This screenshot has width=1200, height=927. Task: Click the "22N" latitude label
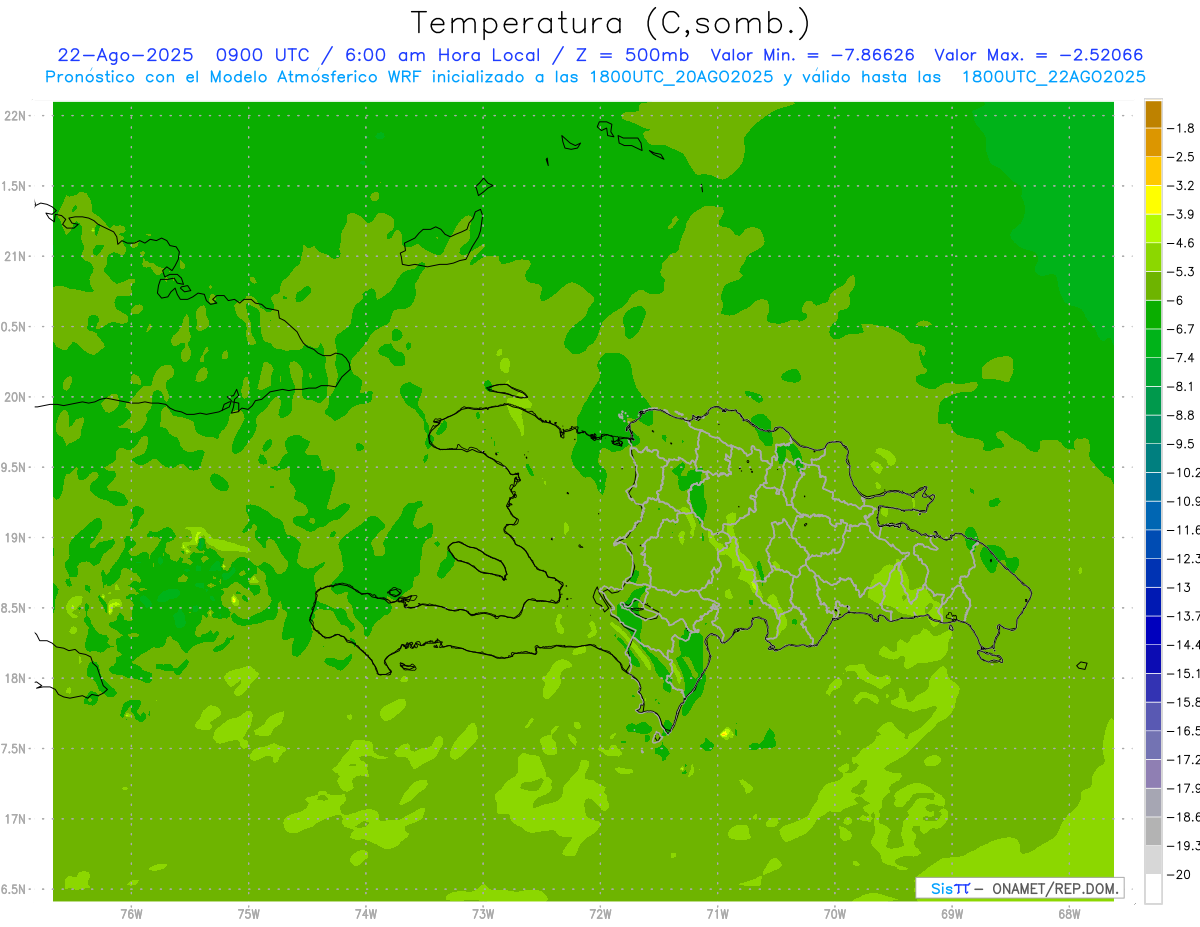click(14, 116)
